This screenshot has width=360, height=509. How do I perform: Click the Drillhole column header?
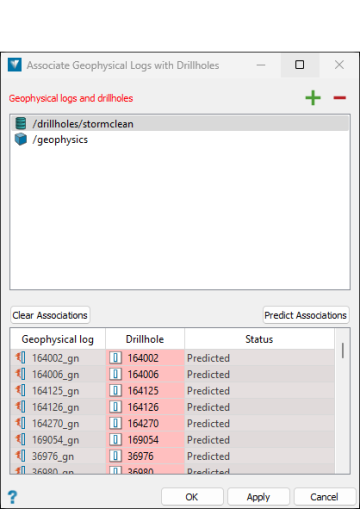point(145,339)
